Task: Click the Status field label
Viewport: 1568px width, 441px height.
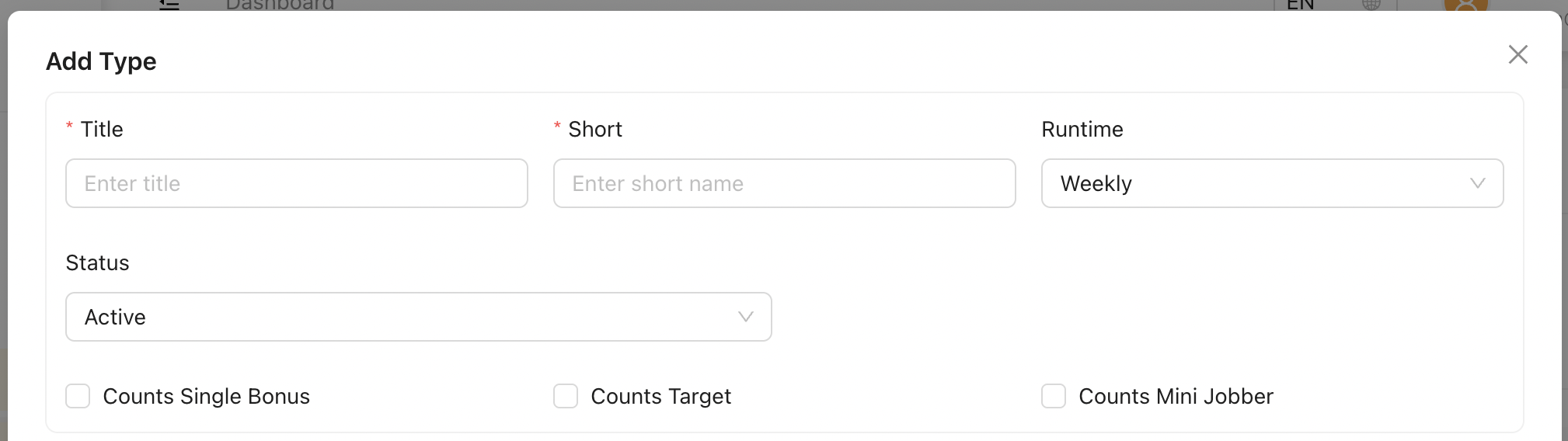Action: 97,262
